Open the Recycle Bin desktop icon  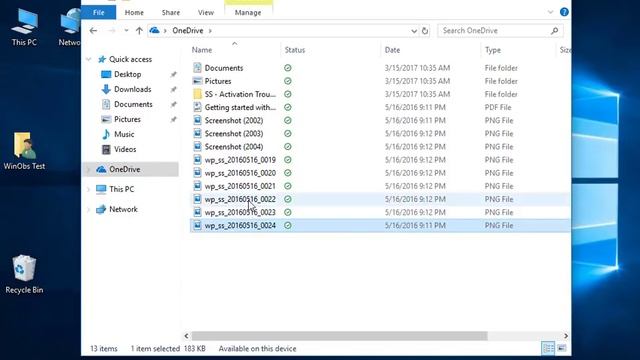click(24, 275)
